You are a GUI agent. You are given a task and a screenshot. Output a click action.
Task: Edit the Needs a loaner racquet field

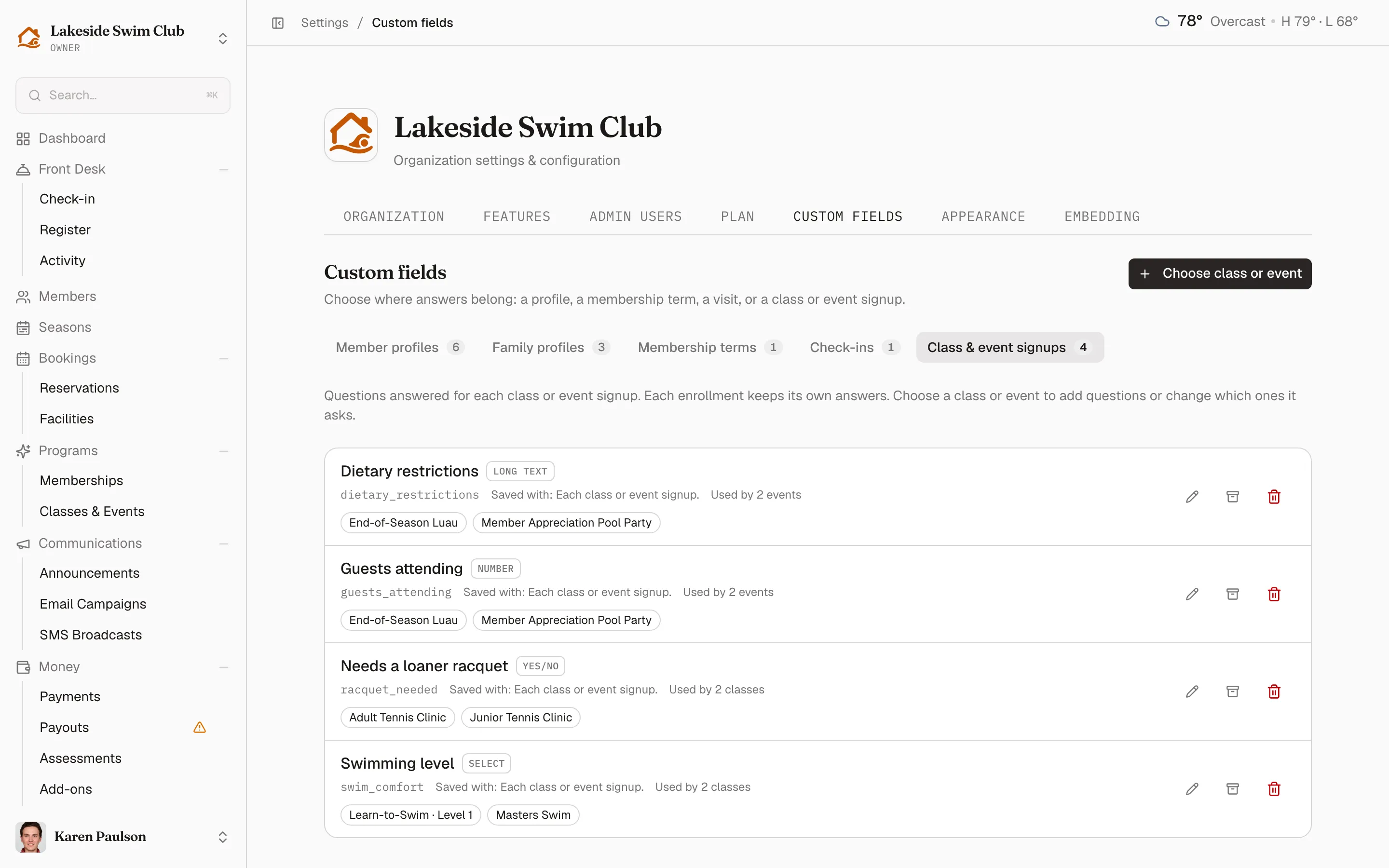[1192, 691]
